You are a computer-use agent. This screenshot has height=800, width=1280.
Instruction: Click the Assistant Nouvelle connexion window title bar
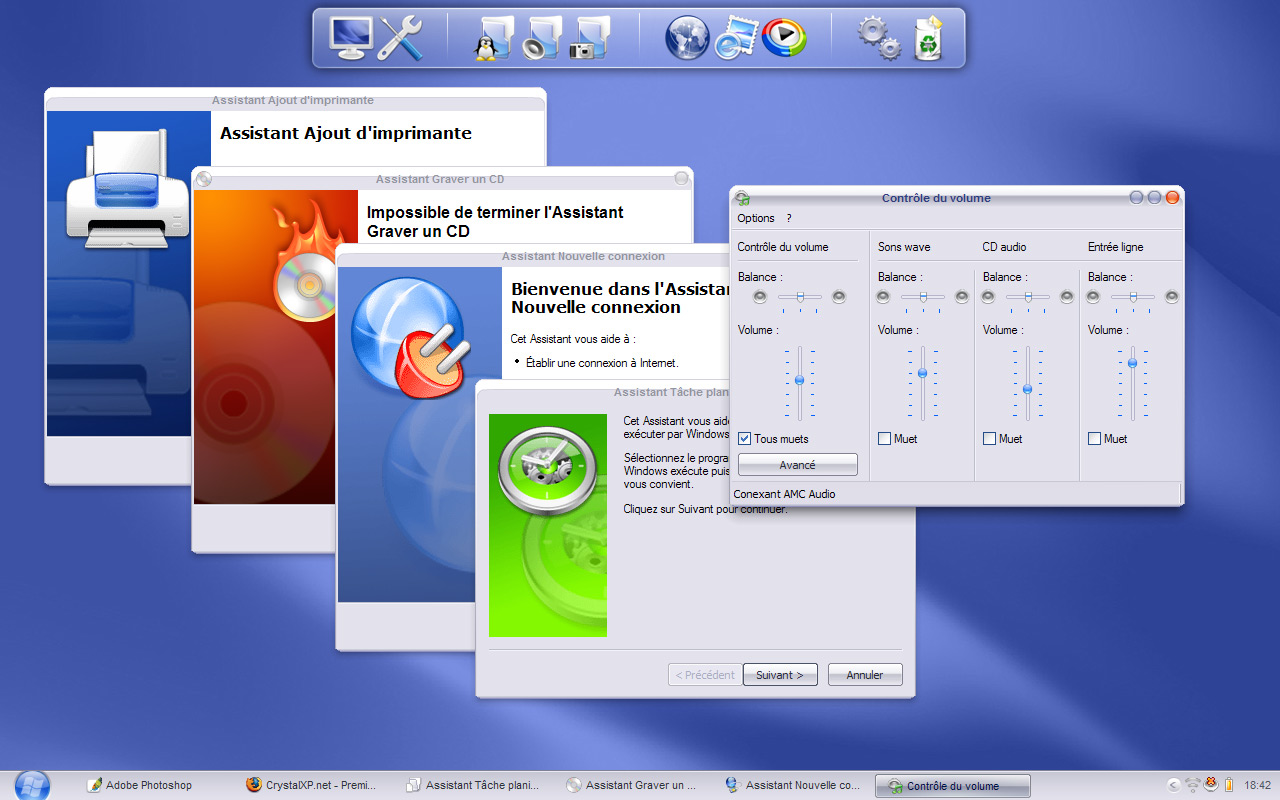(x=534, y=256)
